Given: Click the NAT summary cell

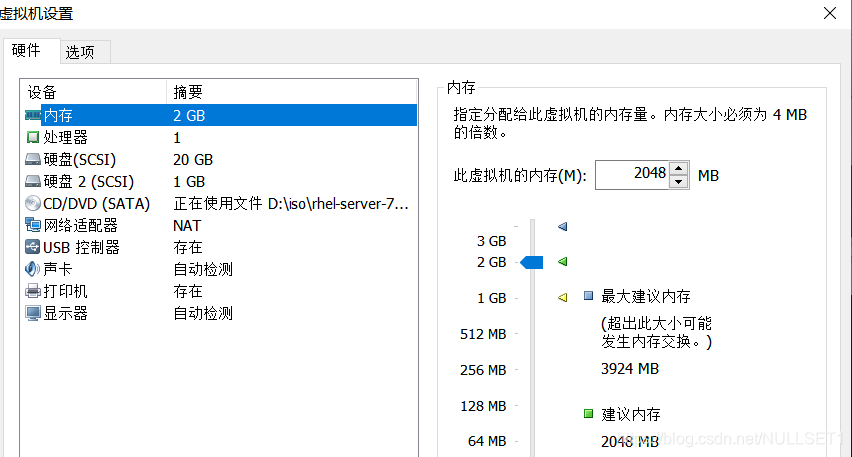Looking at the screenshot, I should coord(187,225).
